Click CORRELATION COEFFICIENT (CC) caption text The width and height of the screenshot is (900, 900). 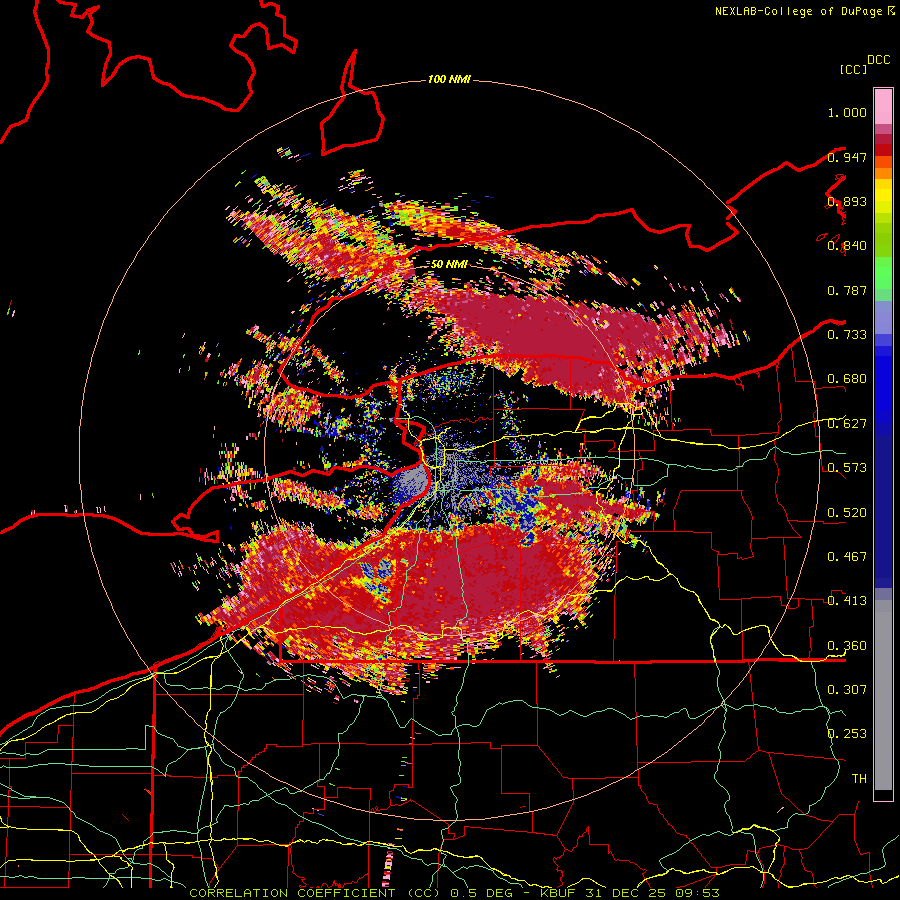(313, 893)
